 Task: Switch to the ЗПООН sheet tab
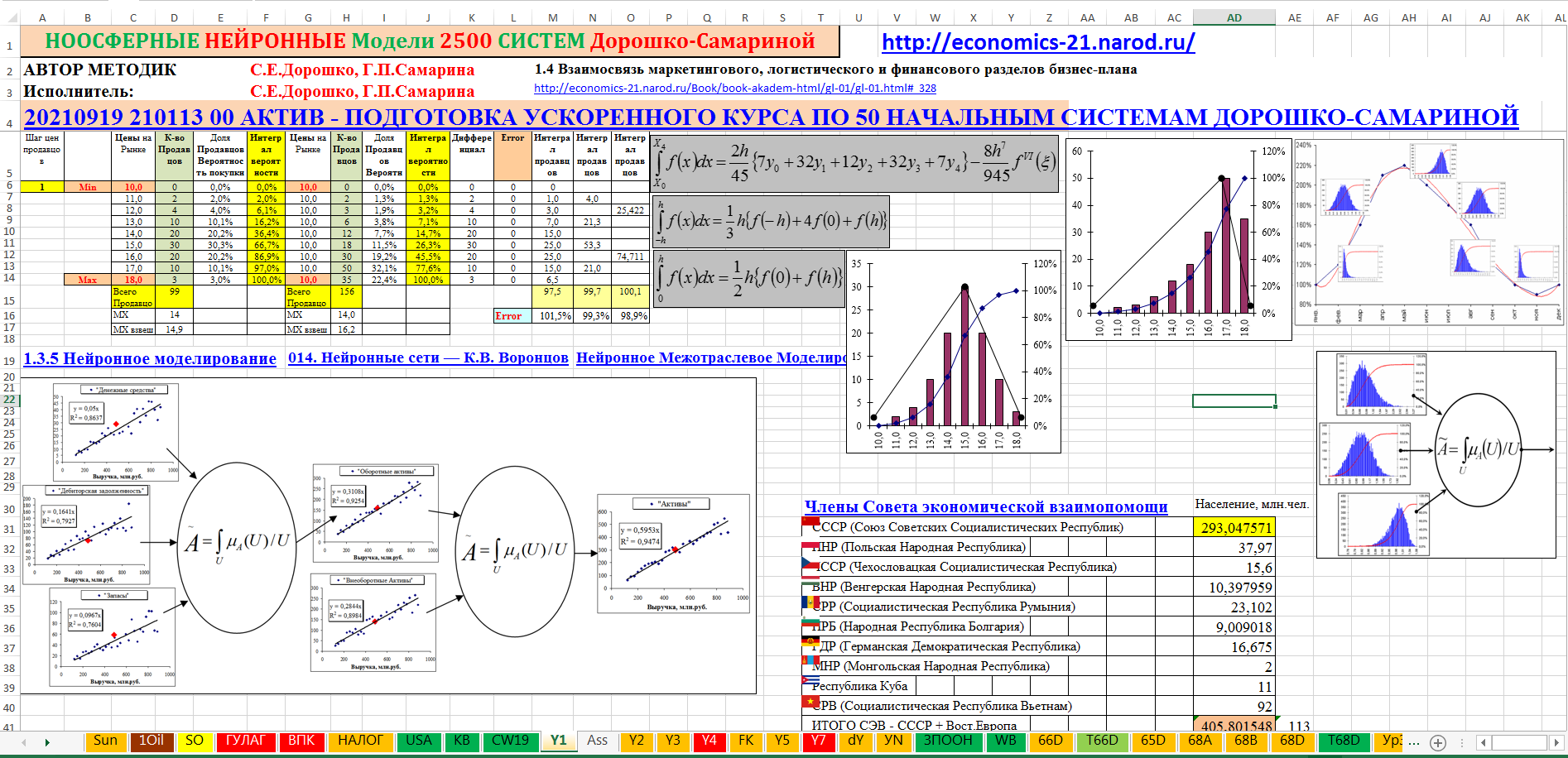coord(948,741)
